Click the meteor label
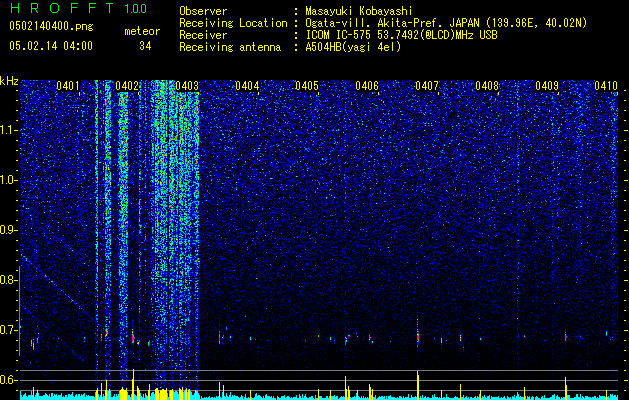The image size is (629, 400). pos(142,31)
